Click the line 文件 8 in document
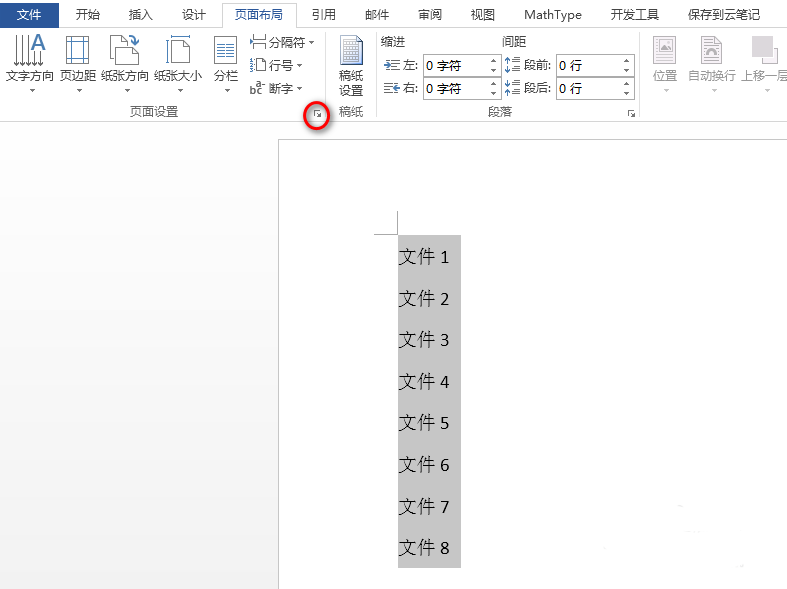787x589 pixels. point(424,547)
